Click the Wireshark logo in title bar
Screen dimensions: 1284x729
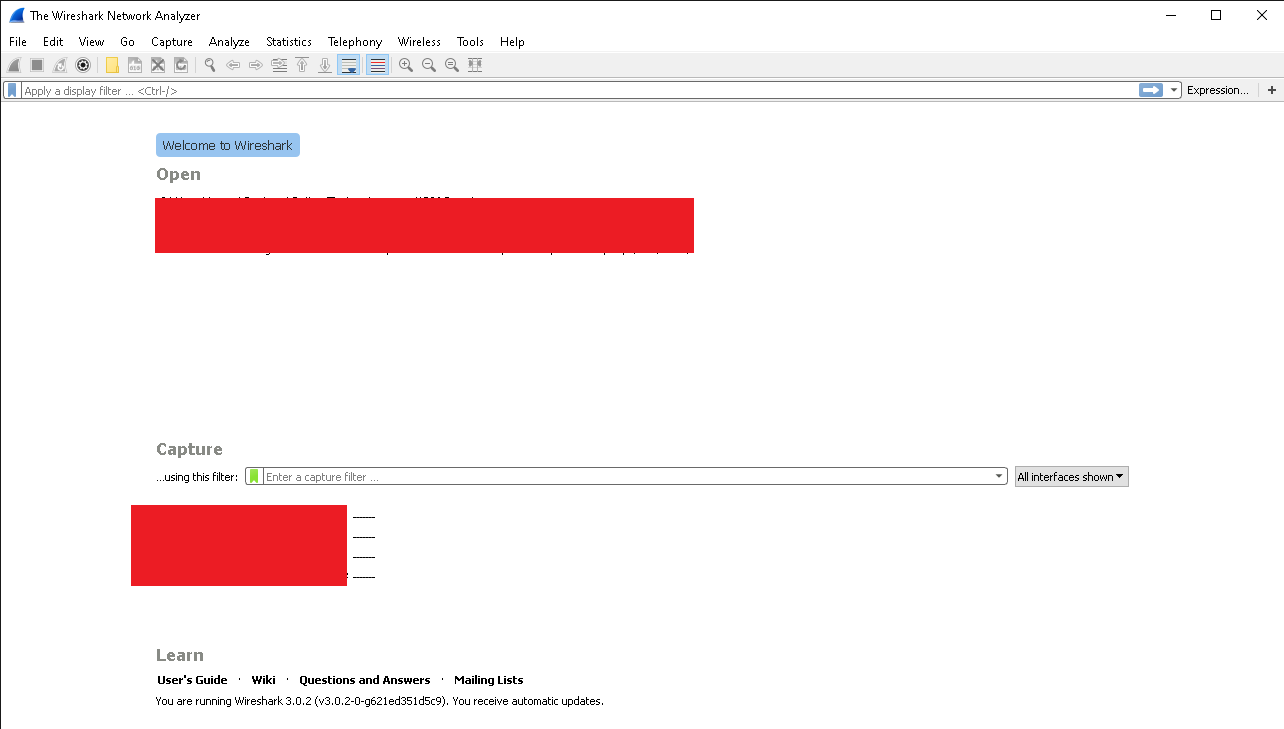(x=16, y=15)
